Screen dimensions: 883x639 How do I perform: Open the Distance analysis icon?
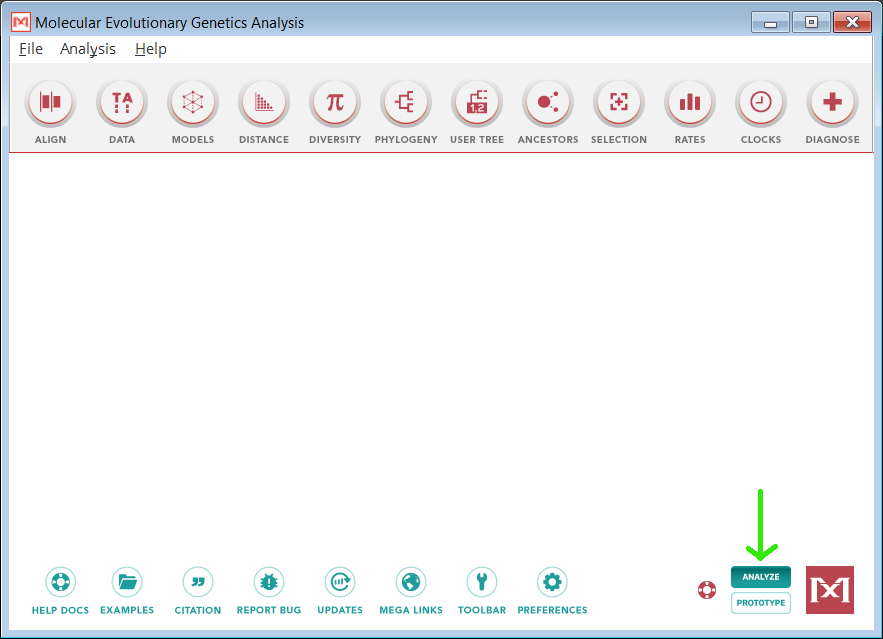(x=264, y=103)
